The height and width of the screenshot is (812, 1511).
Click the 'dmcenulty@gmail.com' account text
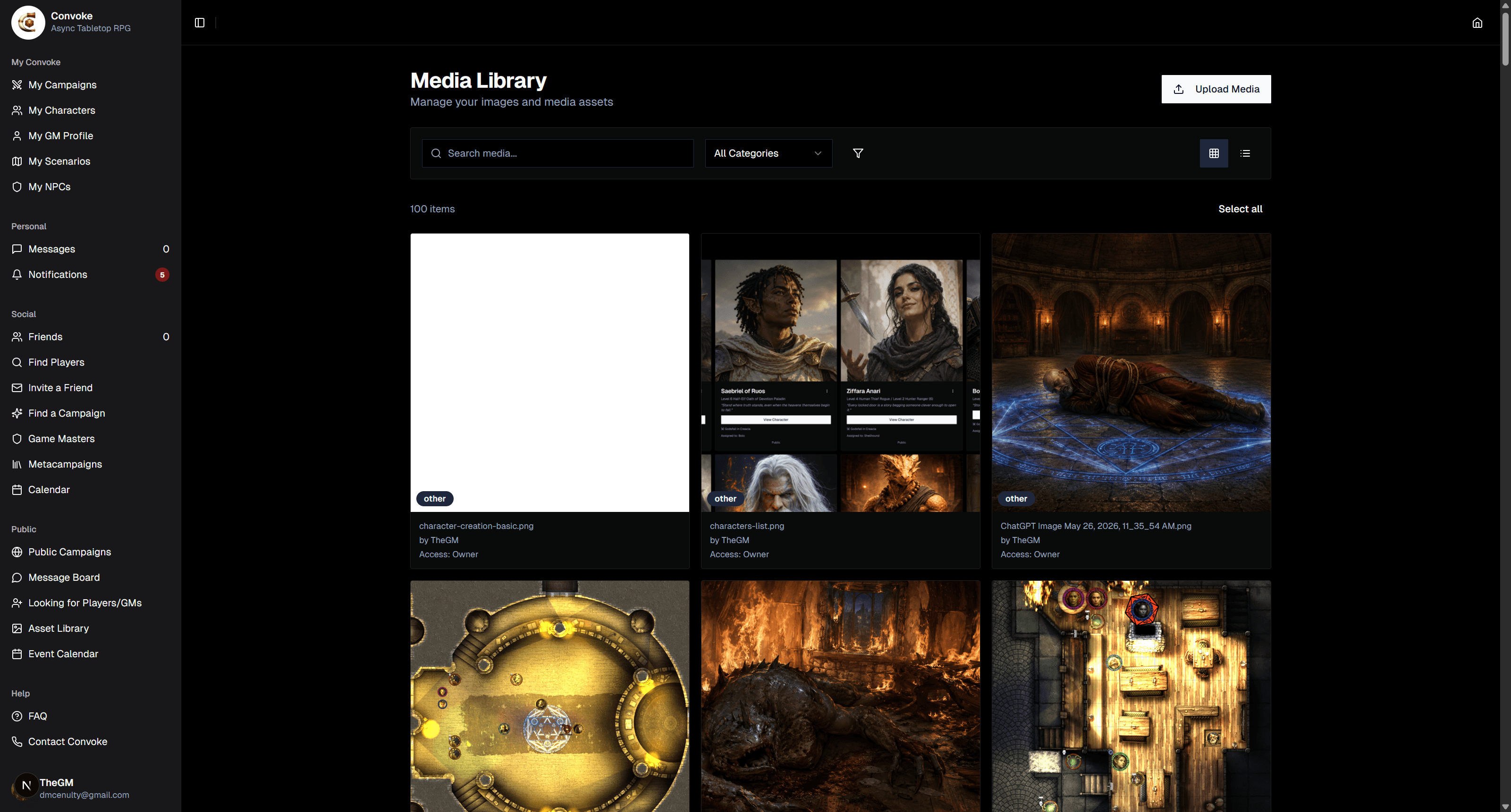point(84,795)
